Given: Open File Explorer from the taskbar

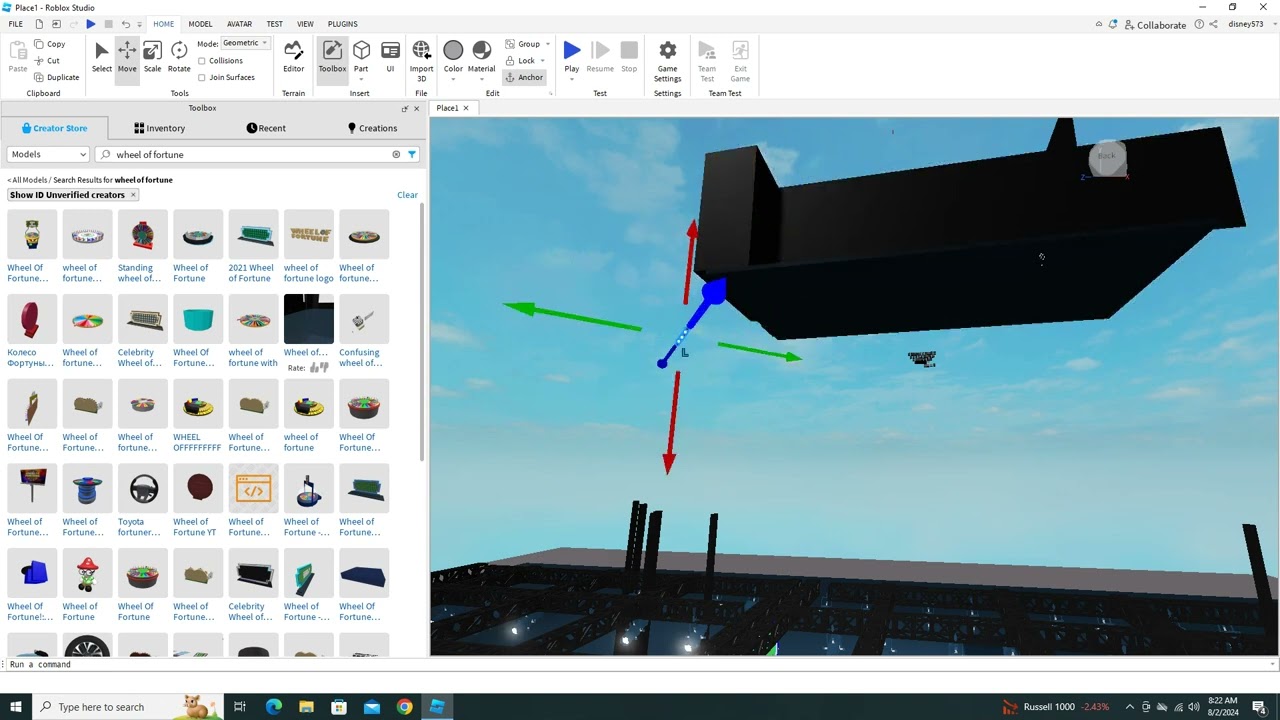Looking at the screenshot, I should point(306,707).
